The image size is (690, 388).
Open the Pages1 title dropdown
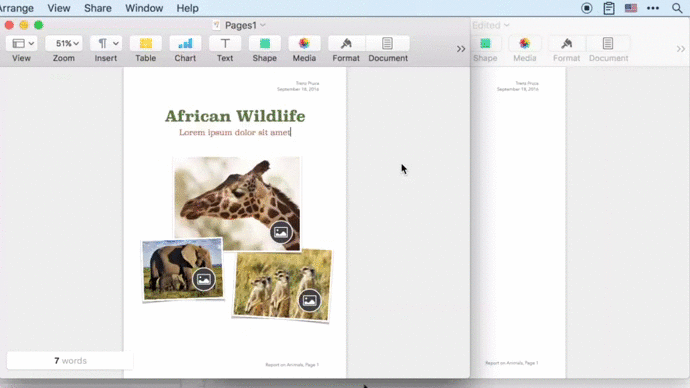[263, 25]
